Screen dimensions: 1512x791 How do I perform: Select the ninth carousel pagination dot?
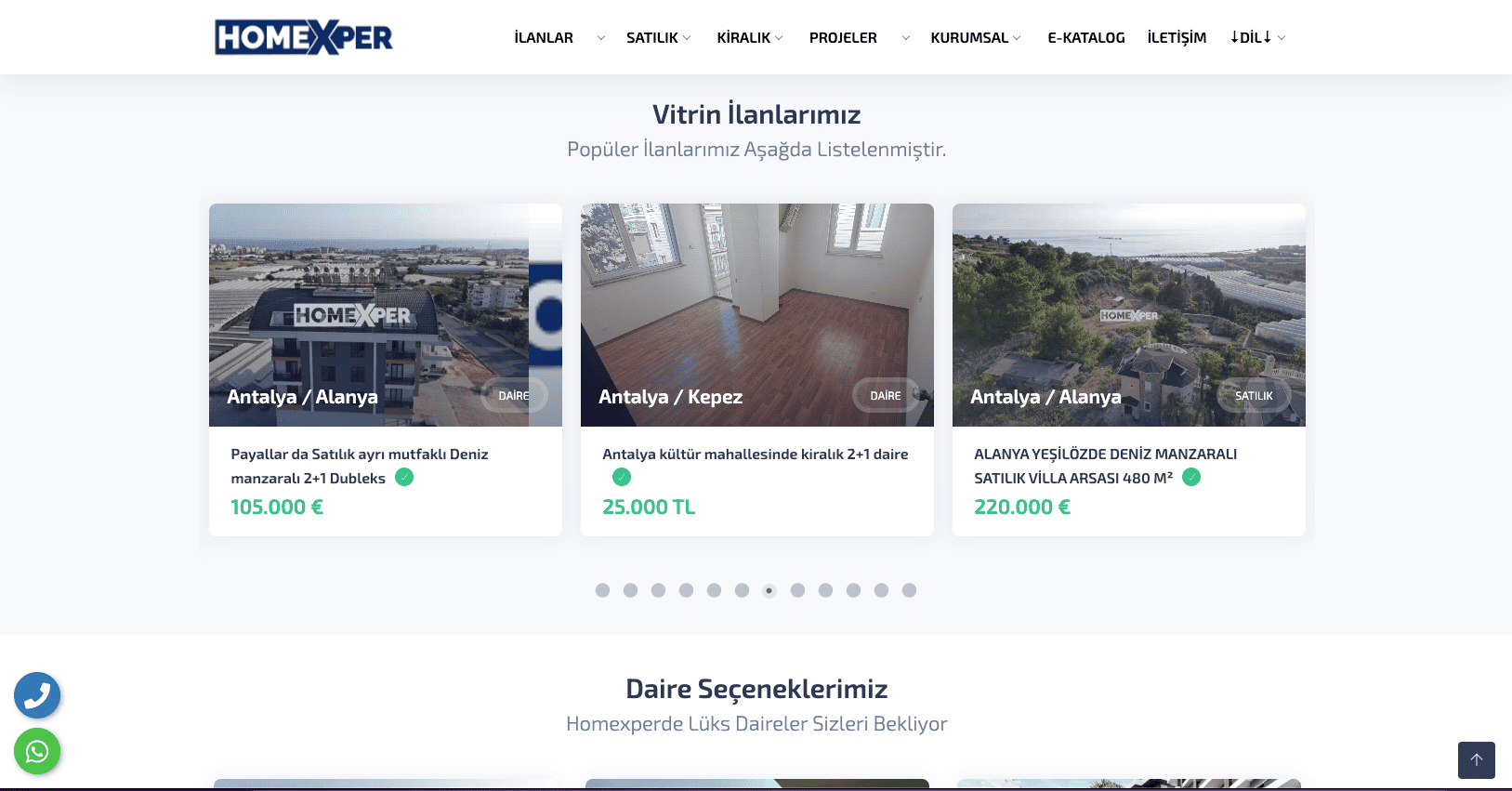point(825,590)
